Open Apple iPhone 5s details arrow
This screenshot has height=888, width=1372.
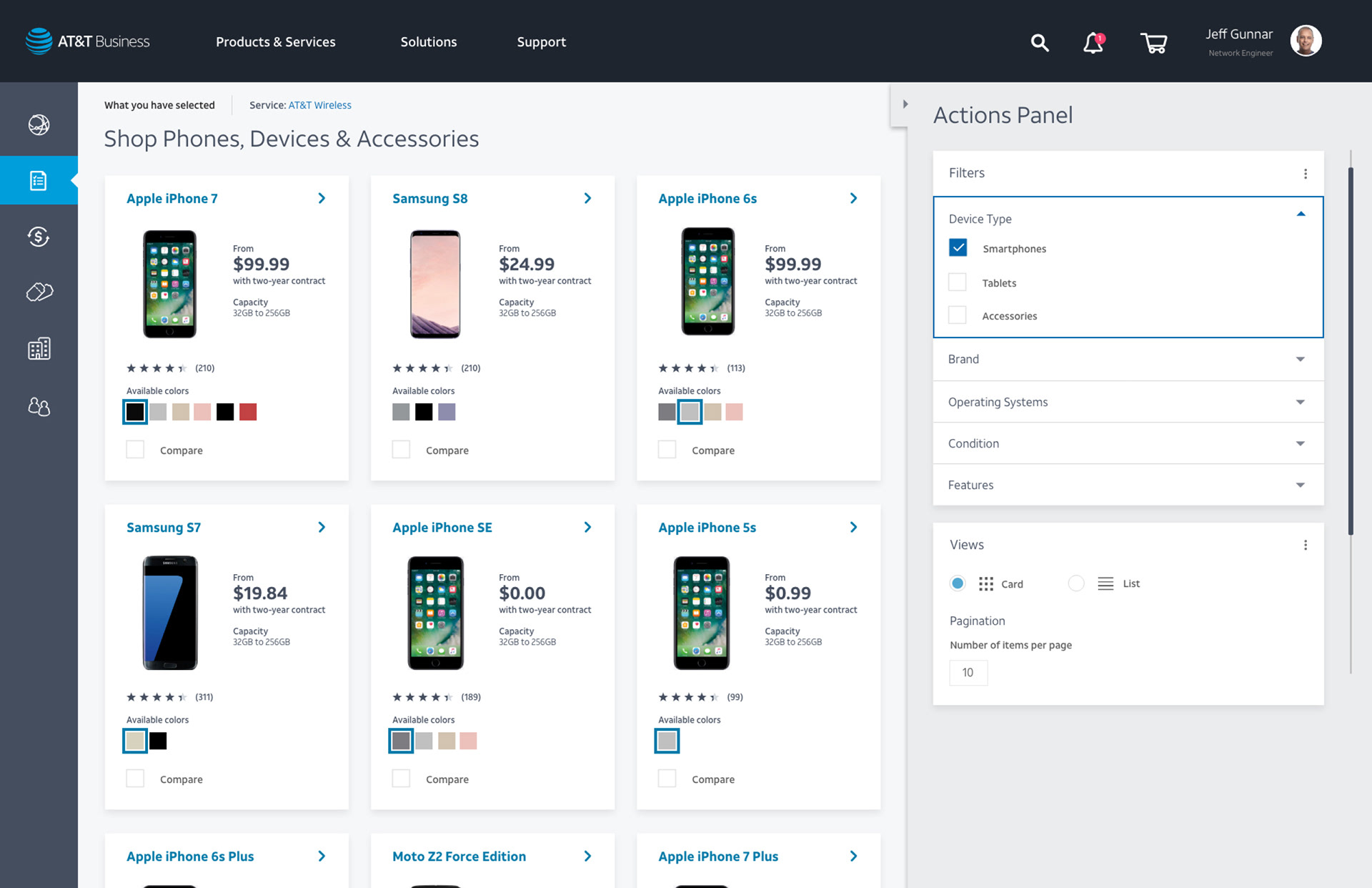tap(853, 527)
